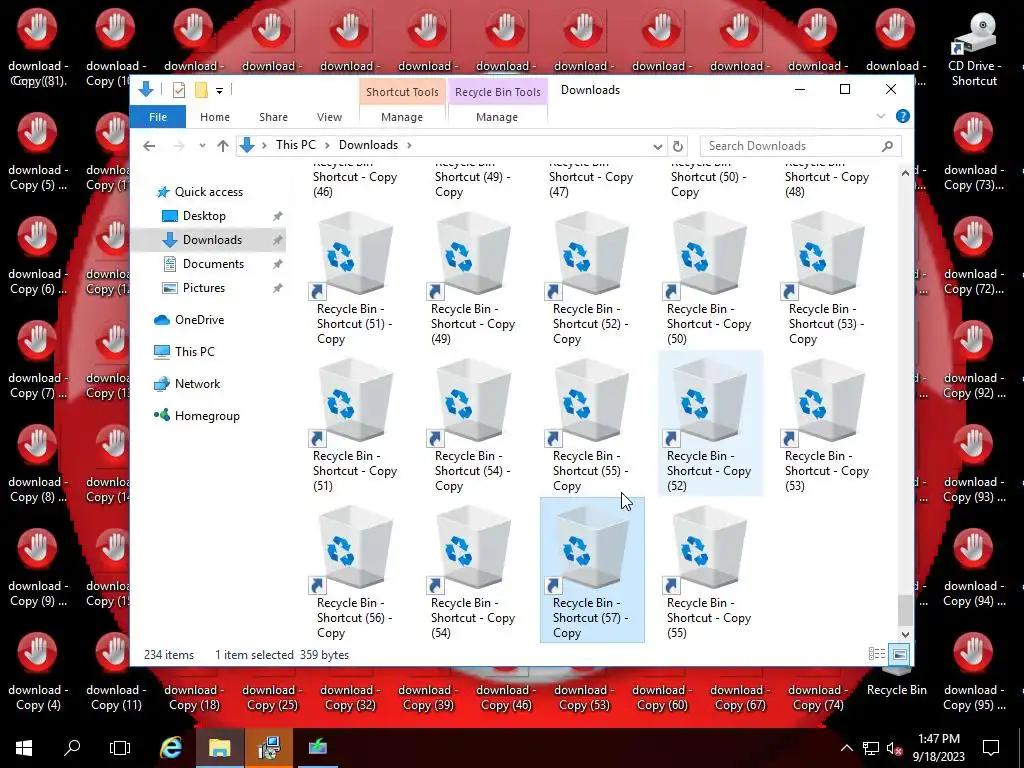The width and height of the screenshot is (1024, 768).
Task: Click the file list scrollbar up arrow
Action: tap(905, 173)
